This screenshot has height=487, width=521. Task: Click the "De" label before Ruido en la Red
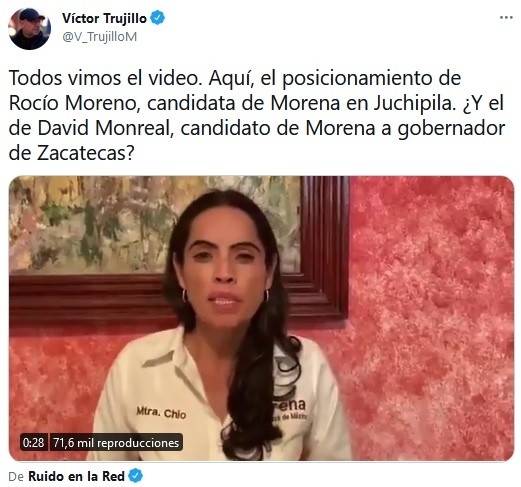point(16,477)
